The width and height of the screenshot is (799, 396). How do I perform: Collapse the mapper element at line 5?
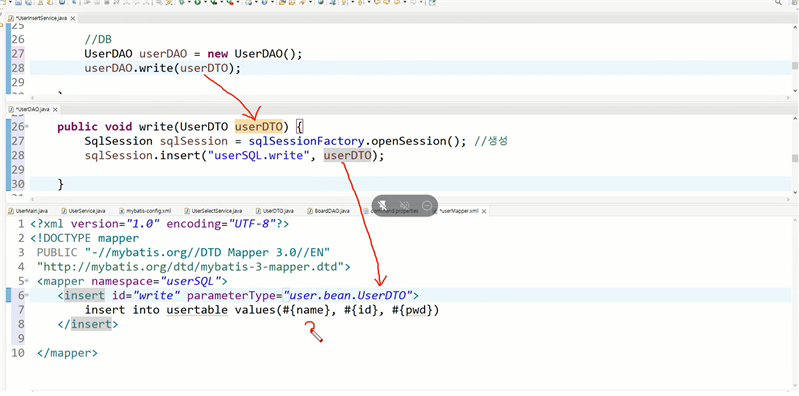tap(27, 281)
